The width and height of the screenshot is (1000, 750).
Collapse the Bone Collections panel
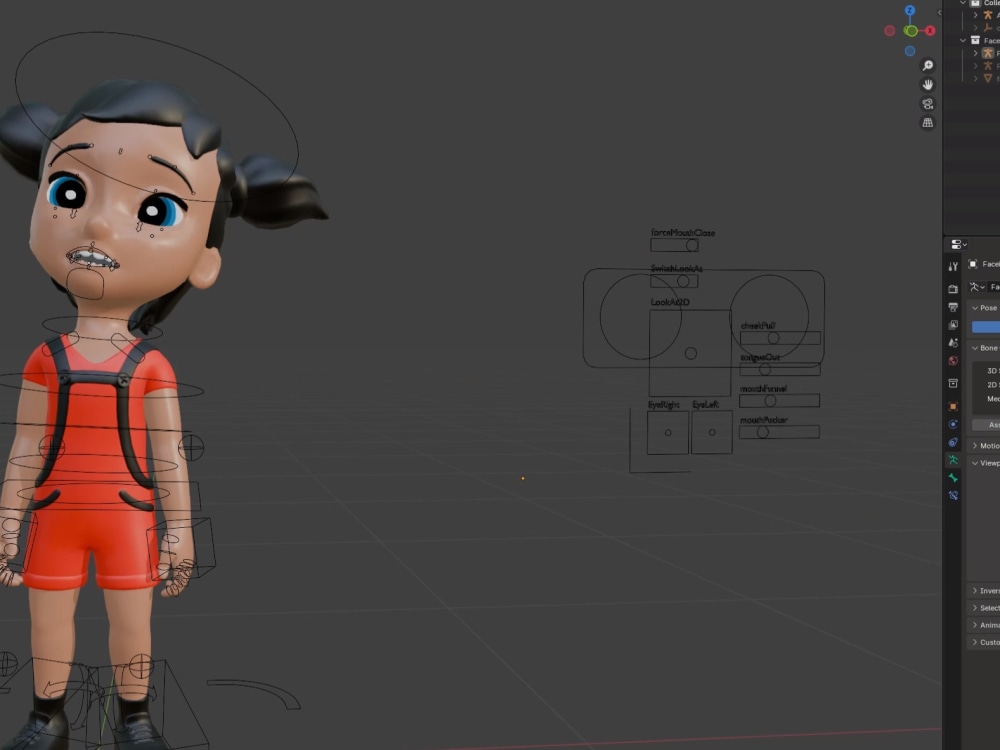975,348
